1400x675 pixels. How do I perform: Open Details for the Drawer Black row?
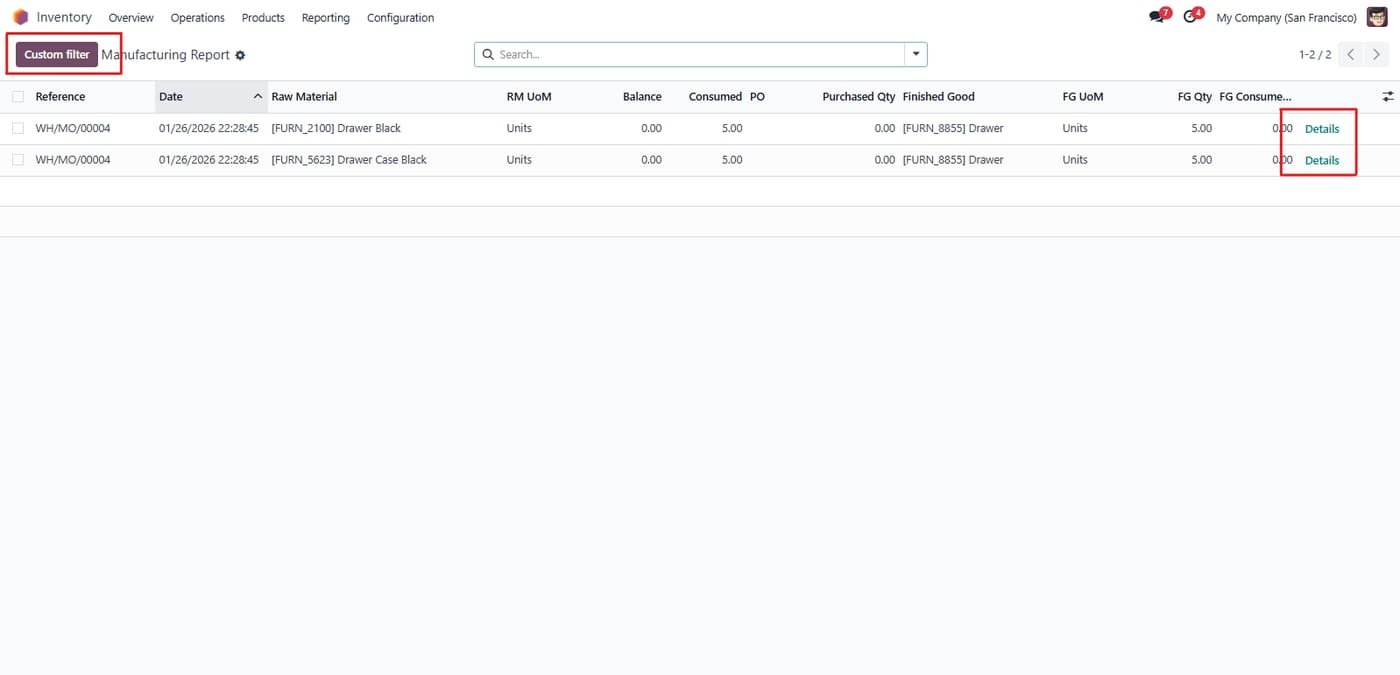pos(1322,129)
